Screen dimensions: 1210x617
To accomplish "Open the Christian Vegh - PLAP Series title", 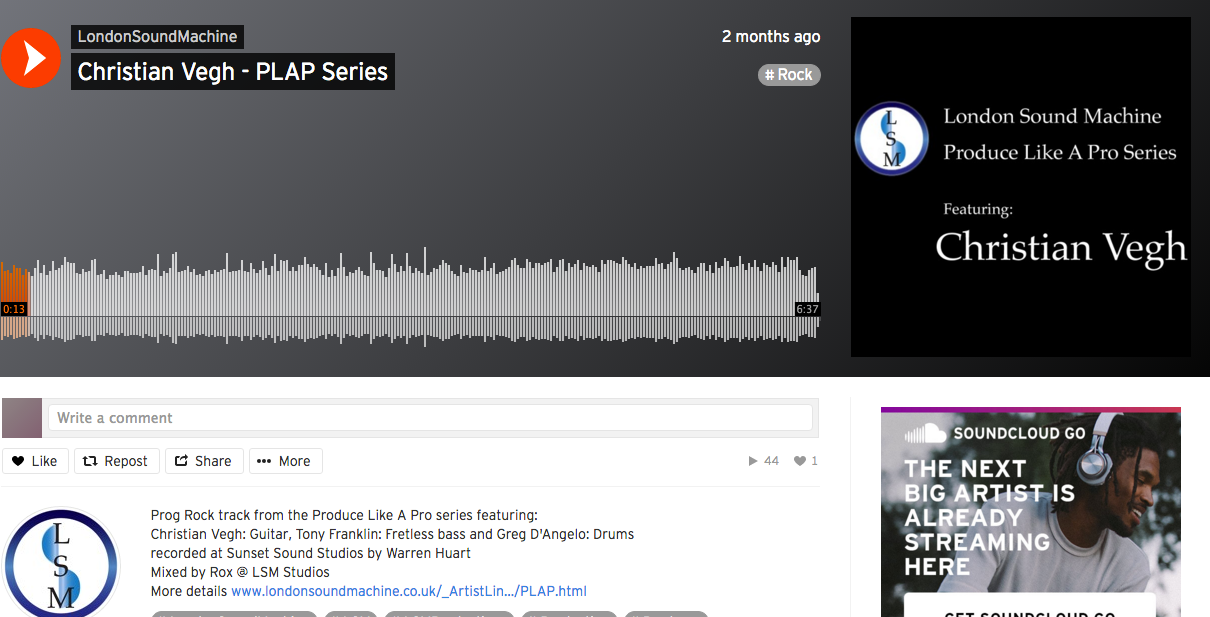I will point(233,72).
